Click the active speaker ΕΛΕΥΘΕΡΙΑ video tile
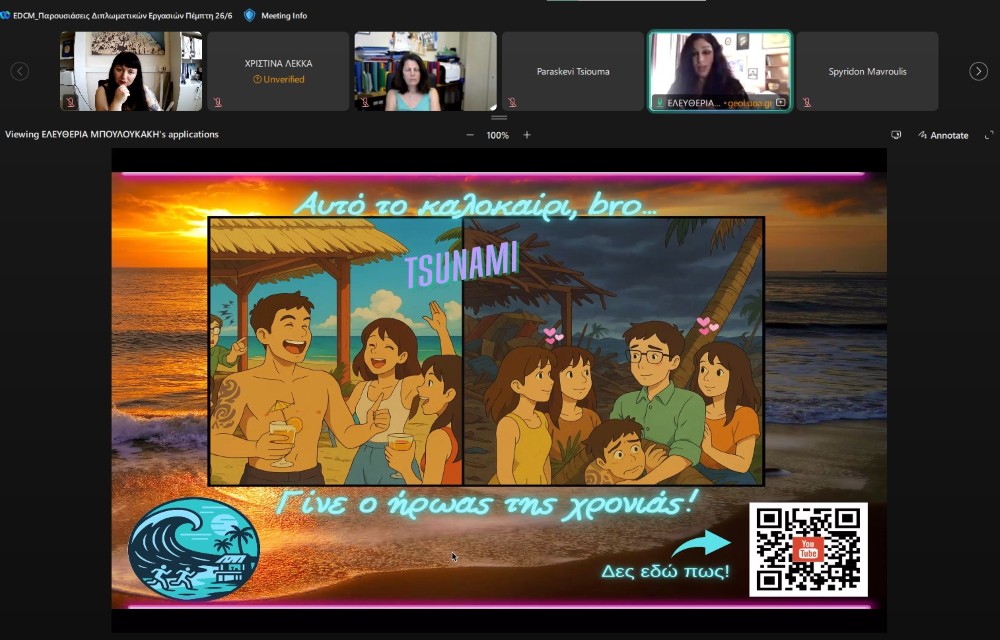This screenshot has height=640, width=1000. click(720, 65)
